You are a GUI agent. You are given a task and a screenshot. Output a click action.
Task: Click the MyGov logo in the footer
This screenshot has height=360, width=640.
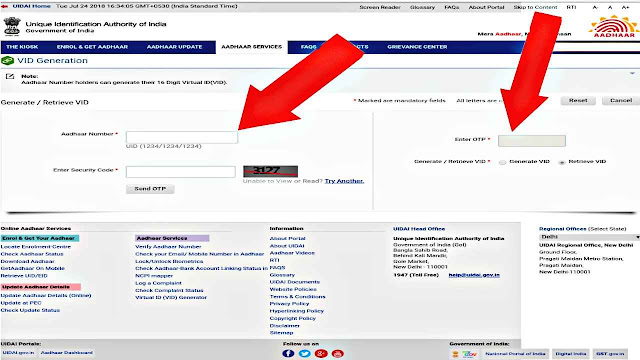pos(469,354)
